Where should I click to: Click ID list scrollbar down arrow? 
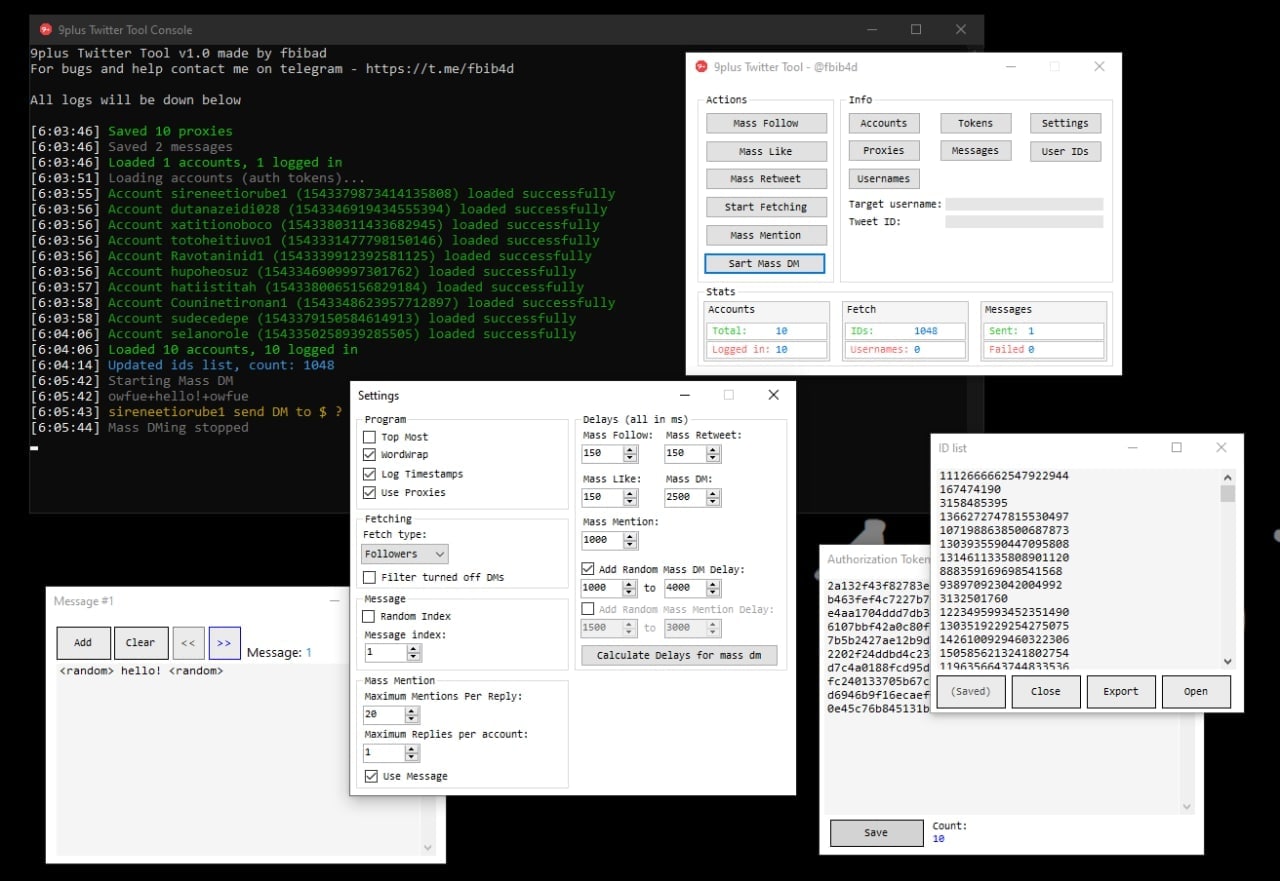tap(1227, 661)
